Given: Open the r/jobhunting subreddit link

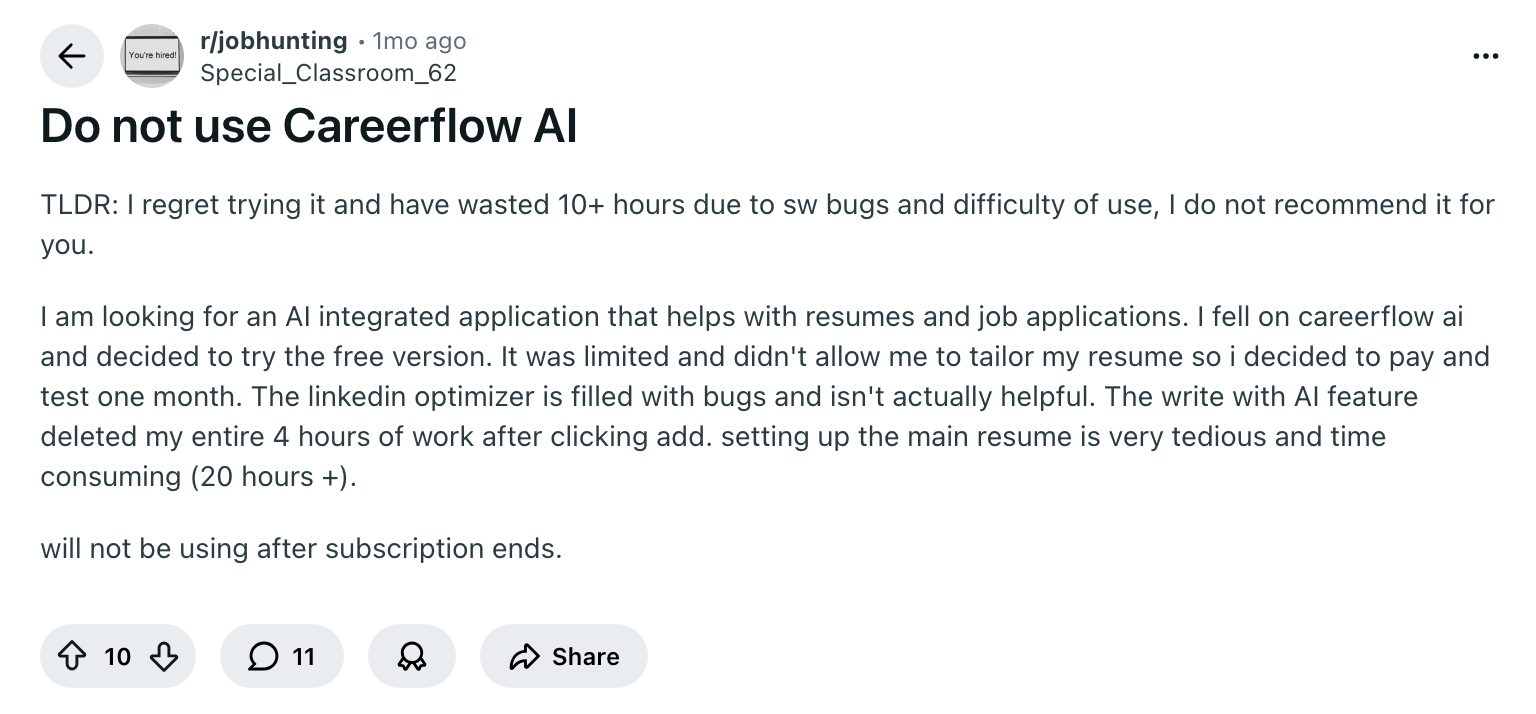Looking at the screenshot, I should (273, 41).
